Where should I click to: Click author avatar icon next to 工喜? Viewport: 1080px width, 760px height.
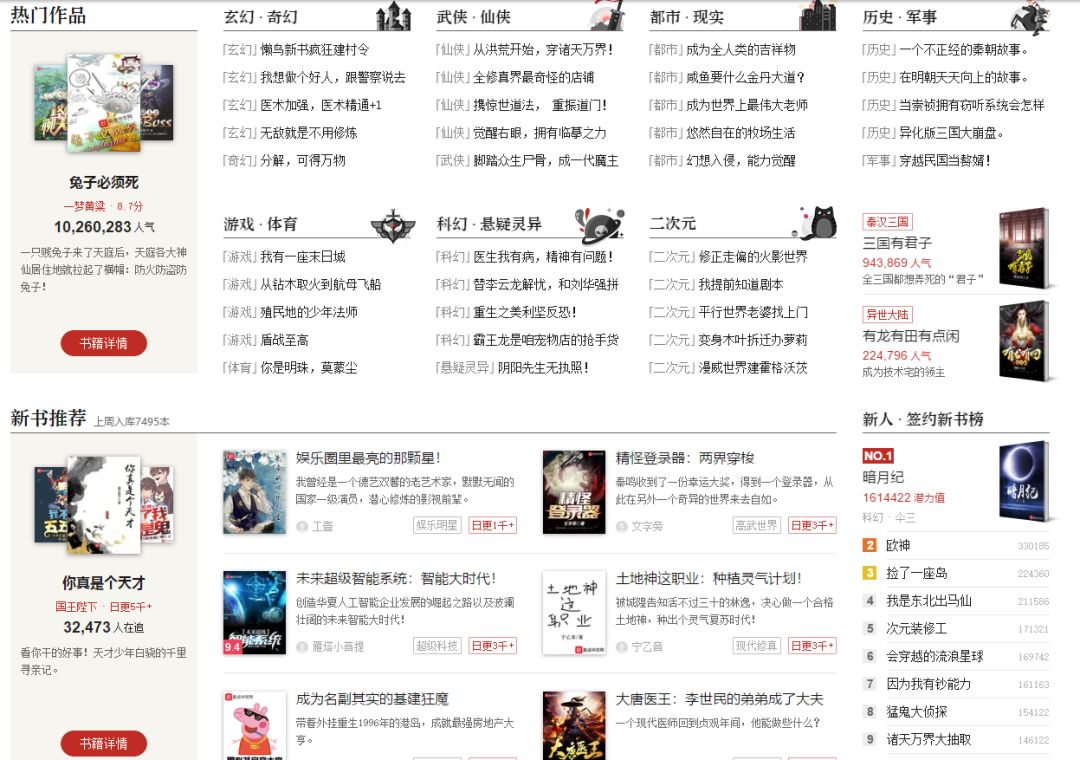[302, 526]
